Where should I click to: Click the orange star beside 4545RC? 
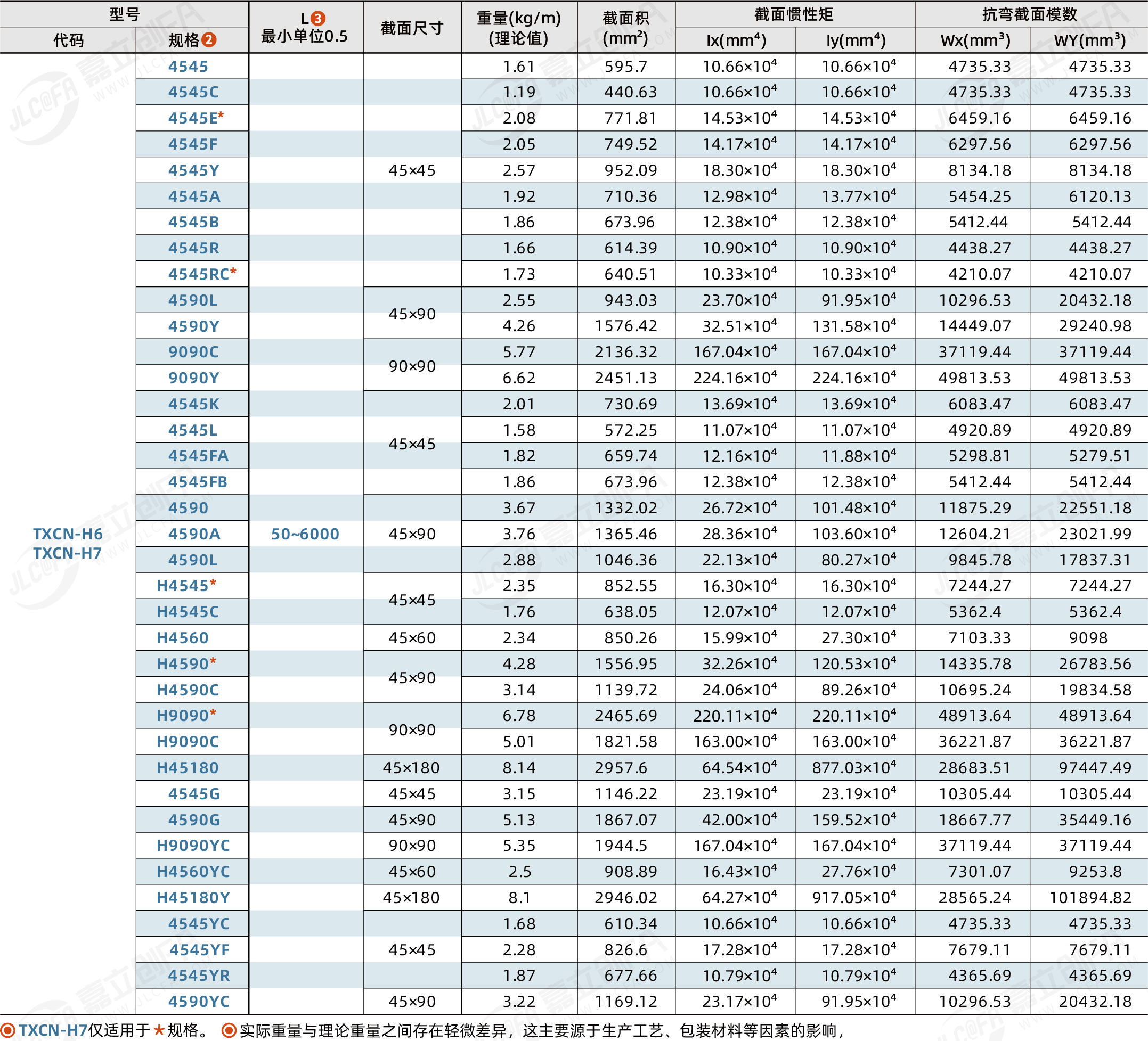coord(233,272)
